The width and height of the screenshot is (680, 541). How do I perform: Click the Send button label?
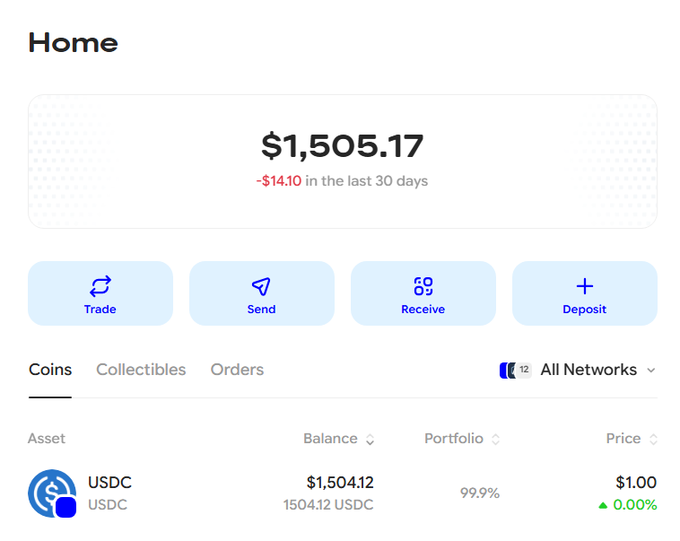point(262,309)
